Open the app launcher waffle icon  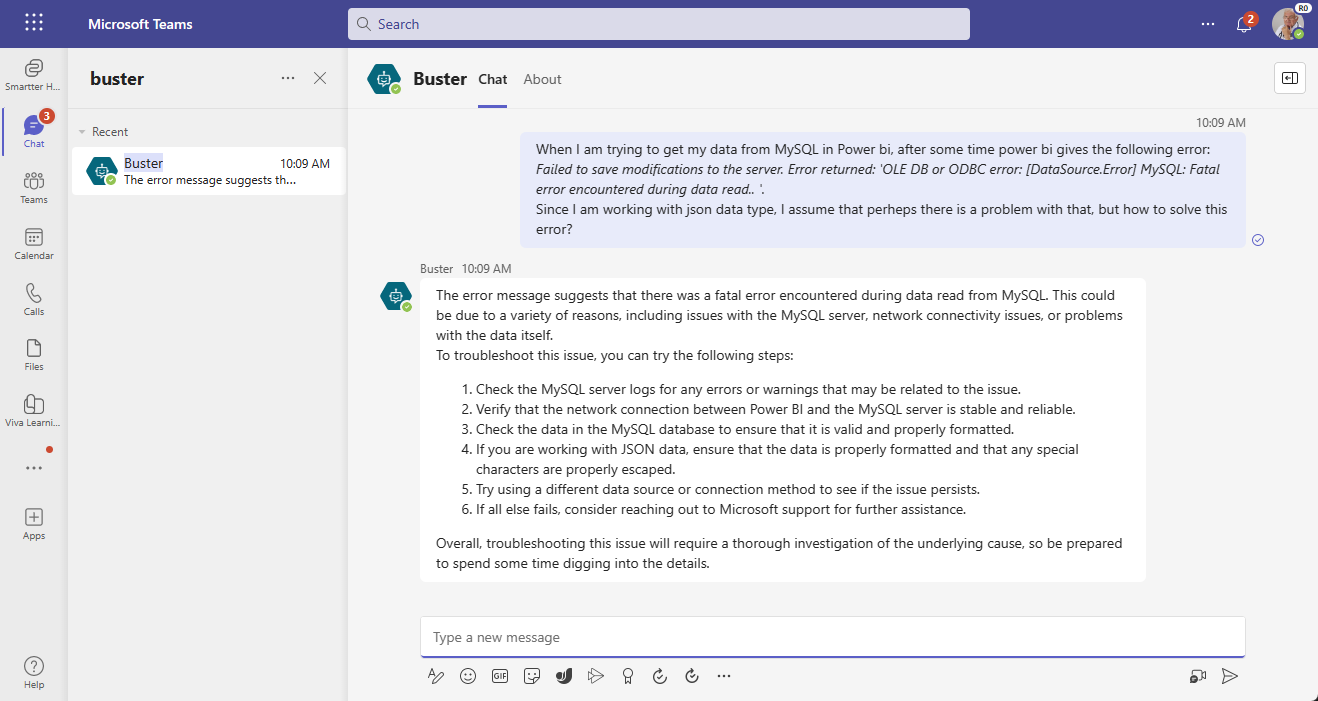[33, 23]
